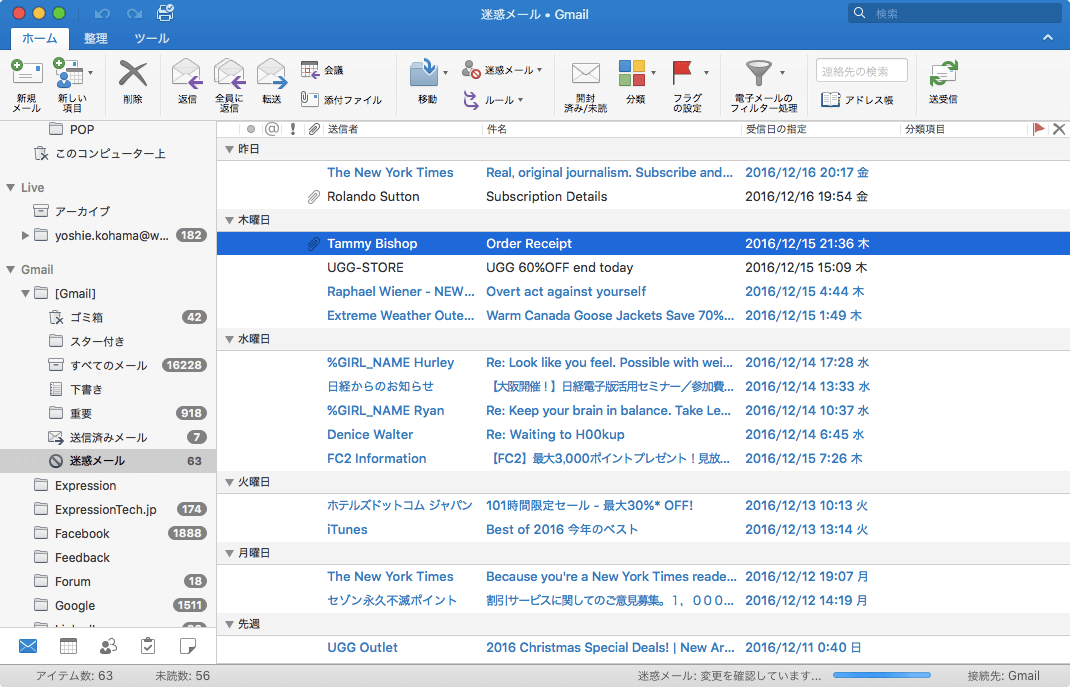Collapse the 木曜日 message group
This screenshot has height=687, width=1070.
pos(227,219)
